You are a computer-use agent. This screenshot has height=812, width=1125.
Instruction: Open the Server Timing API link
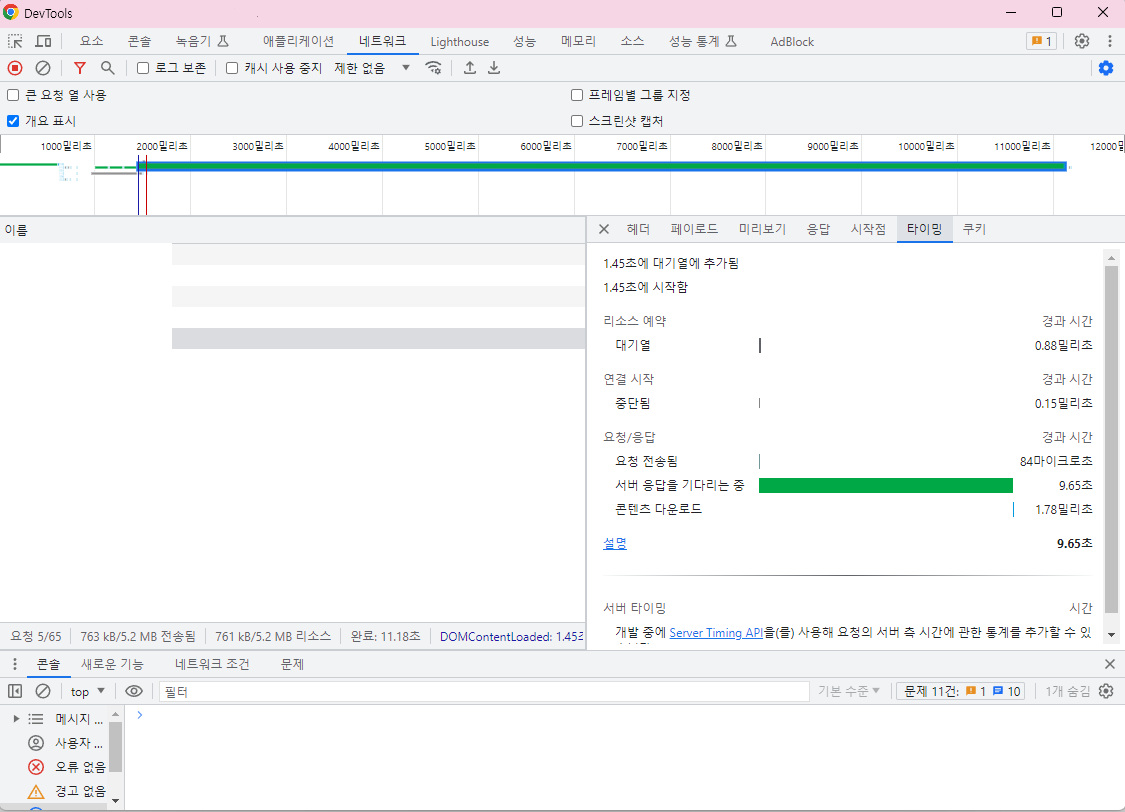click(x=715, y=633)
